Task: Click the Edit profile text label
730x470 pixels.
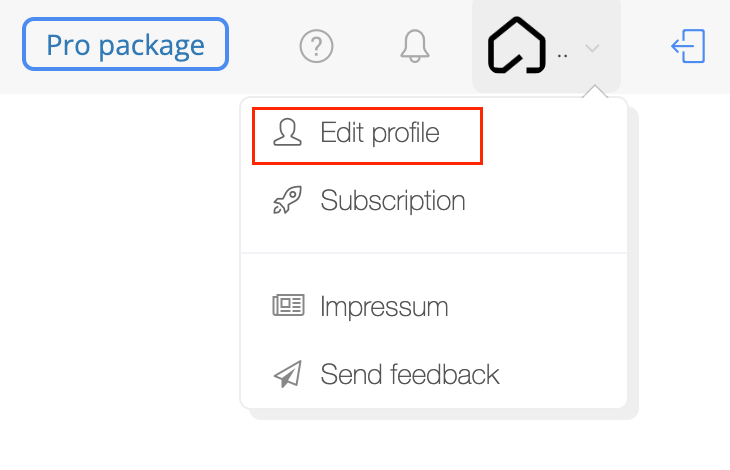Action: [x=380, y=133]
